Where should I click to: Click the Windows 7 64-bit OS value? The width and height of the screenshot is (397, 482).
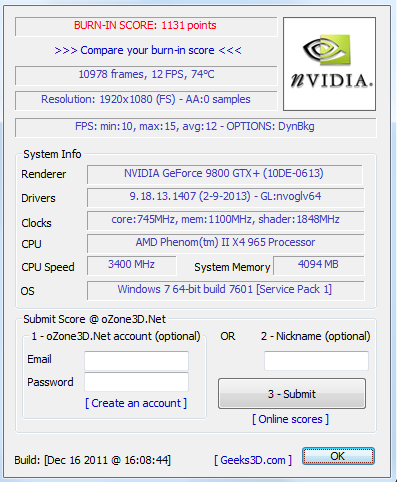226,290
